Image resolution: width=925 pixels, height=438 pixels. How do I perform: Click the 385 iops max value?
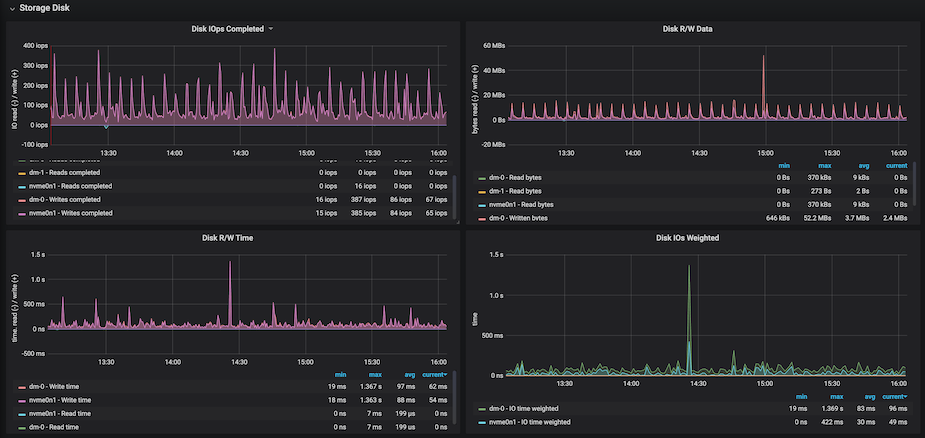tap(363, 213)
